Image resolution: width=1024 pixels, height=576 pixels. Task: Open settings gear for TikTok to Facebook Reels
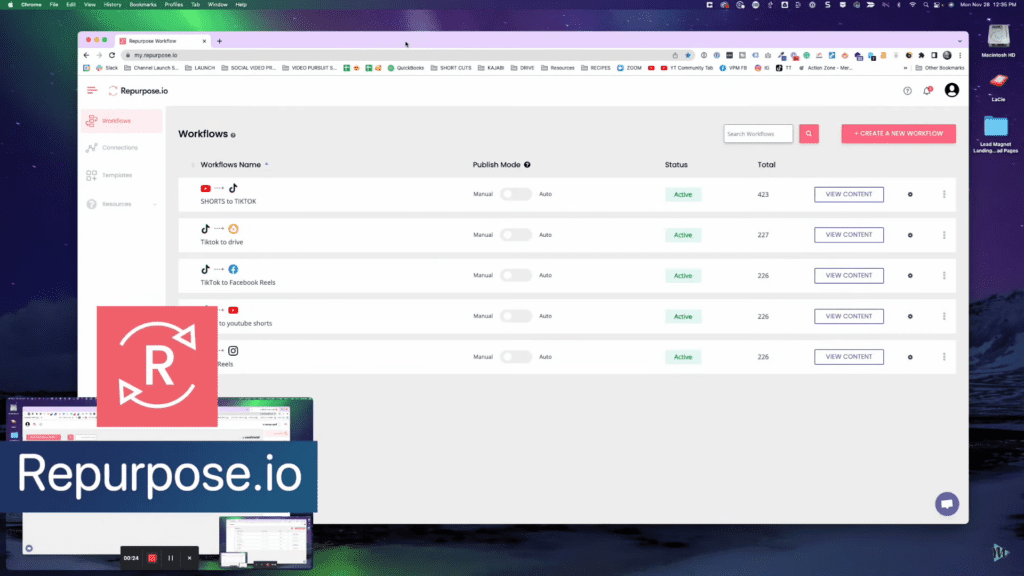910,276
